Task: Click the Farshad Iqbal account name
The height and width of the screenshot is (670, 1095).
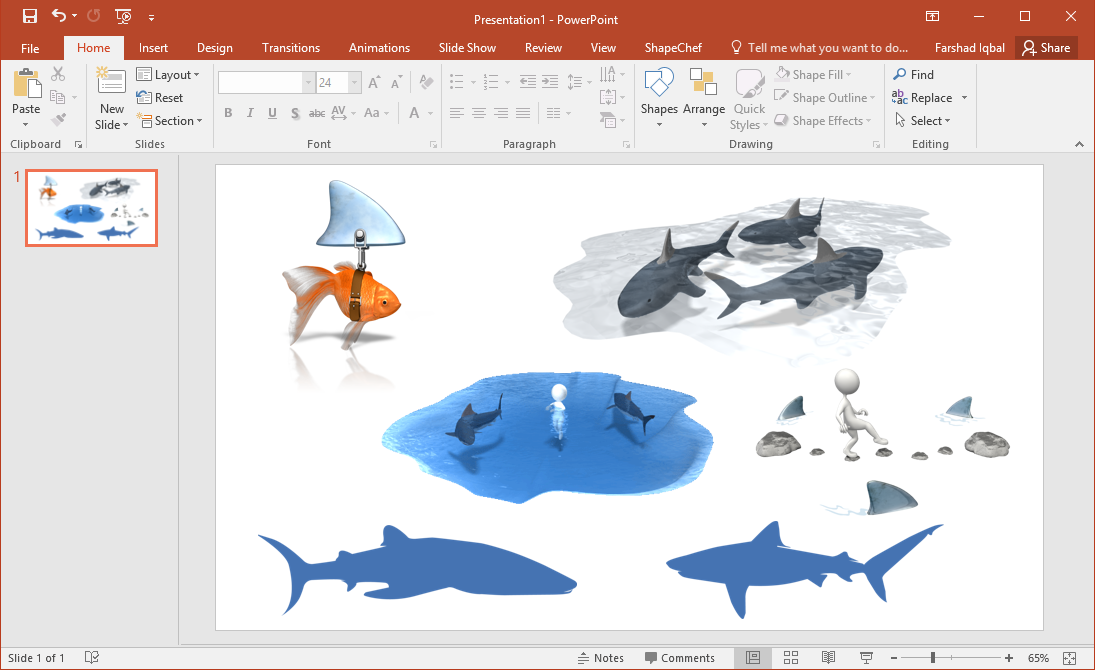Action: tap(969, 48)
